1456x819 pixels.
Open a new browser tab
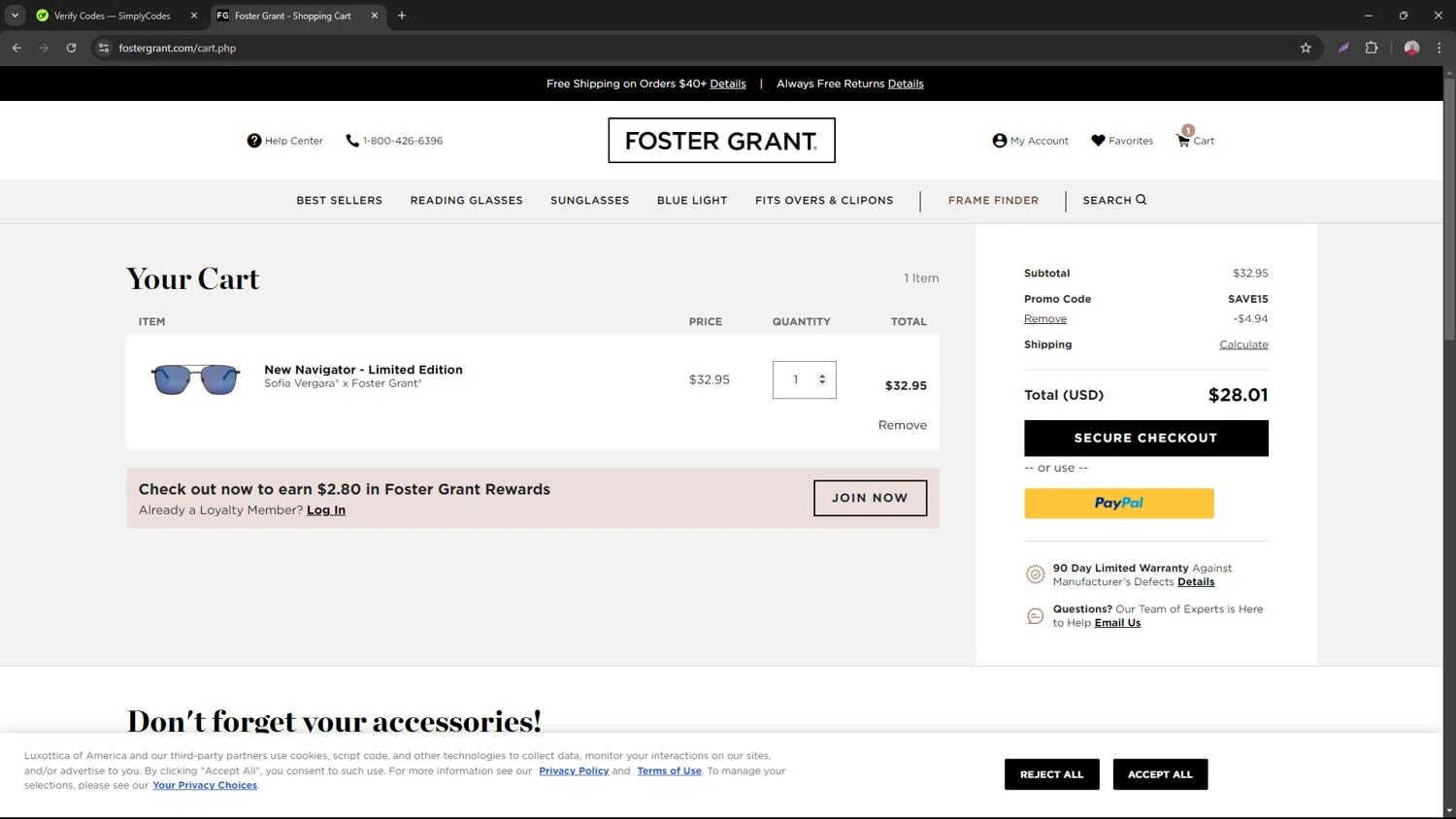[402, 16]
